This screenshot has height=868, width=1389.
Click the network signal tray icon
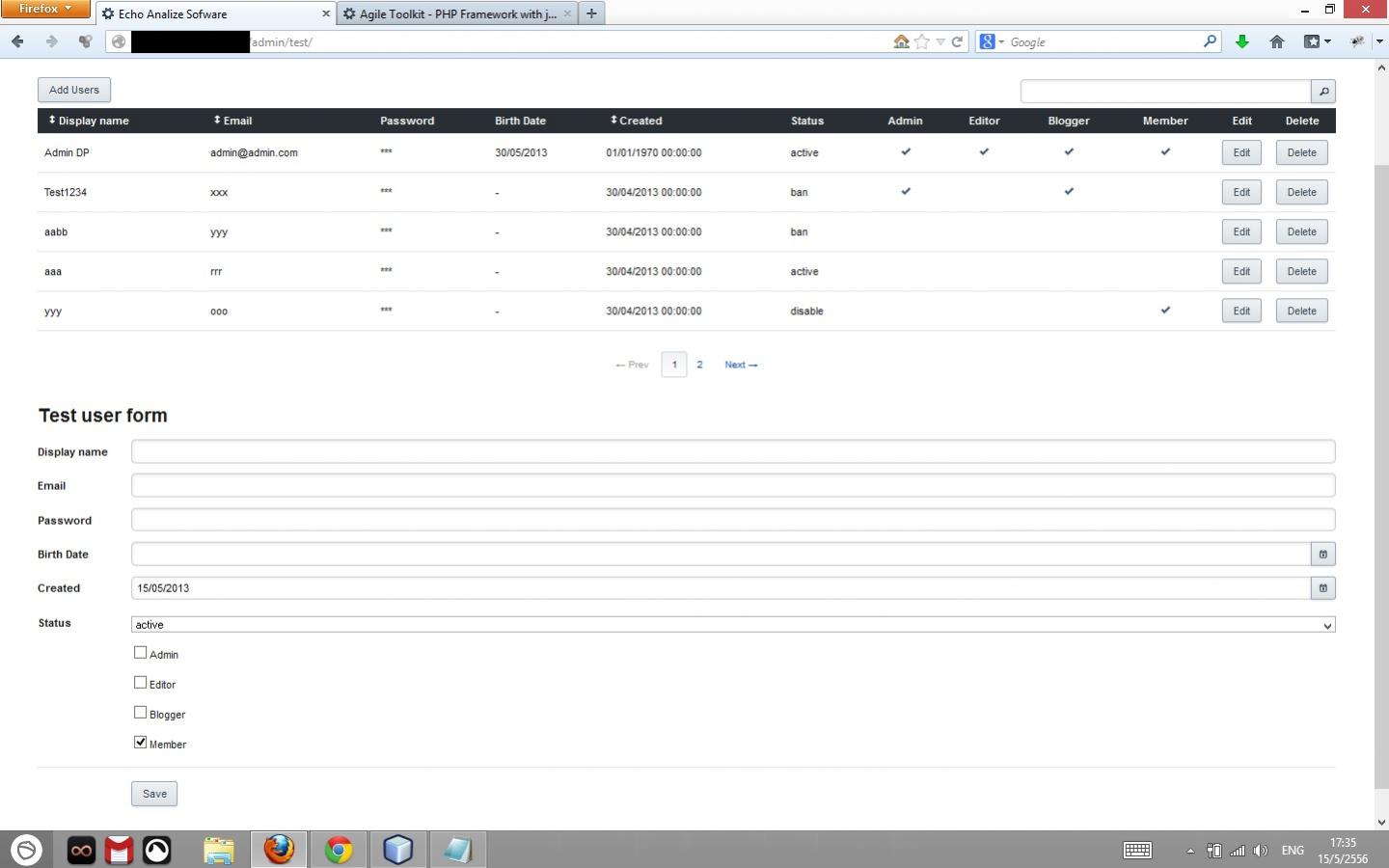pyautogui.click(x=1237, y=851)
